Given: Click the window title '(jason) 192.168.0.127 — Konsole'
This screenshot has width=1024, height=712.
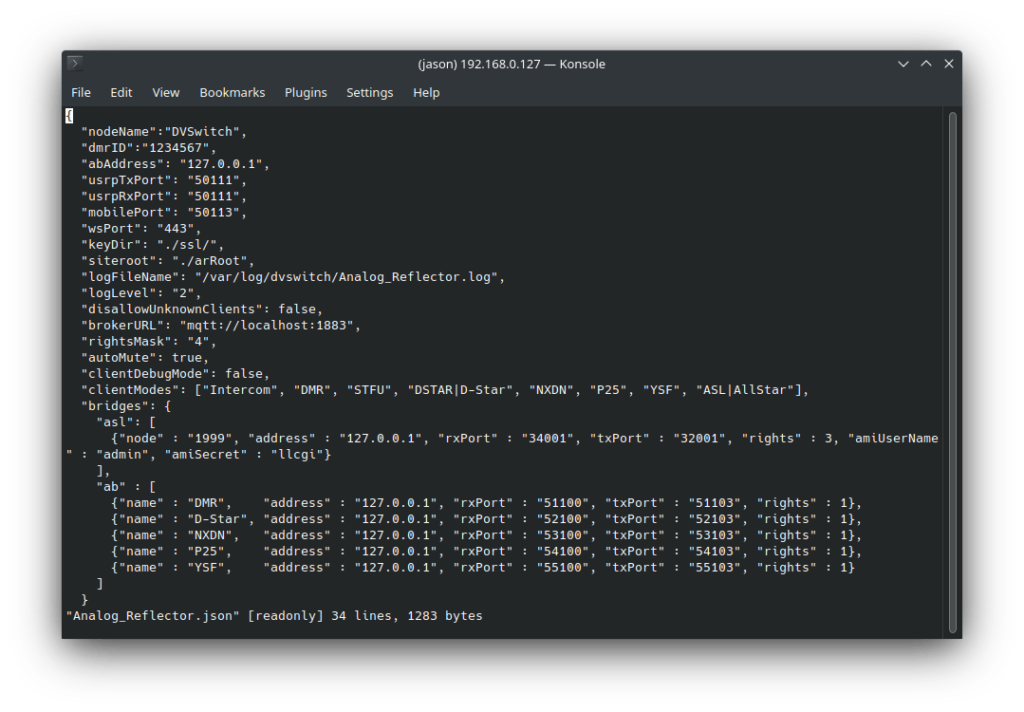Looking at the screenshot, I should coord(511,64).
